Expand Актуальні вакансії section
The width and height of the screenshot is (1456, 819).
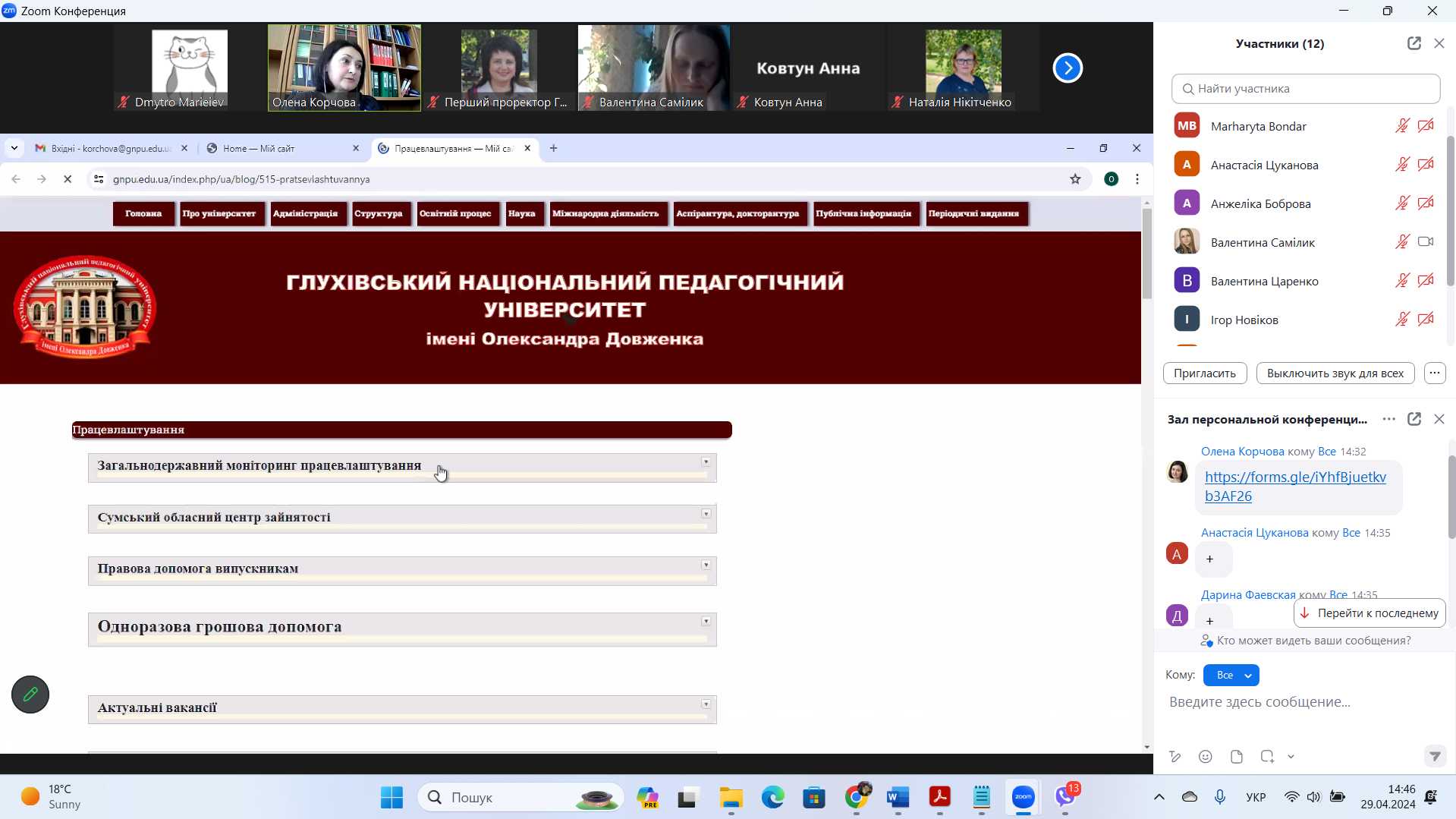click(x=402, y=710)
